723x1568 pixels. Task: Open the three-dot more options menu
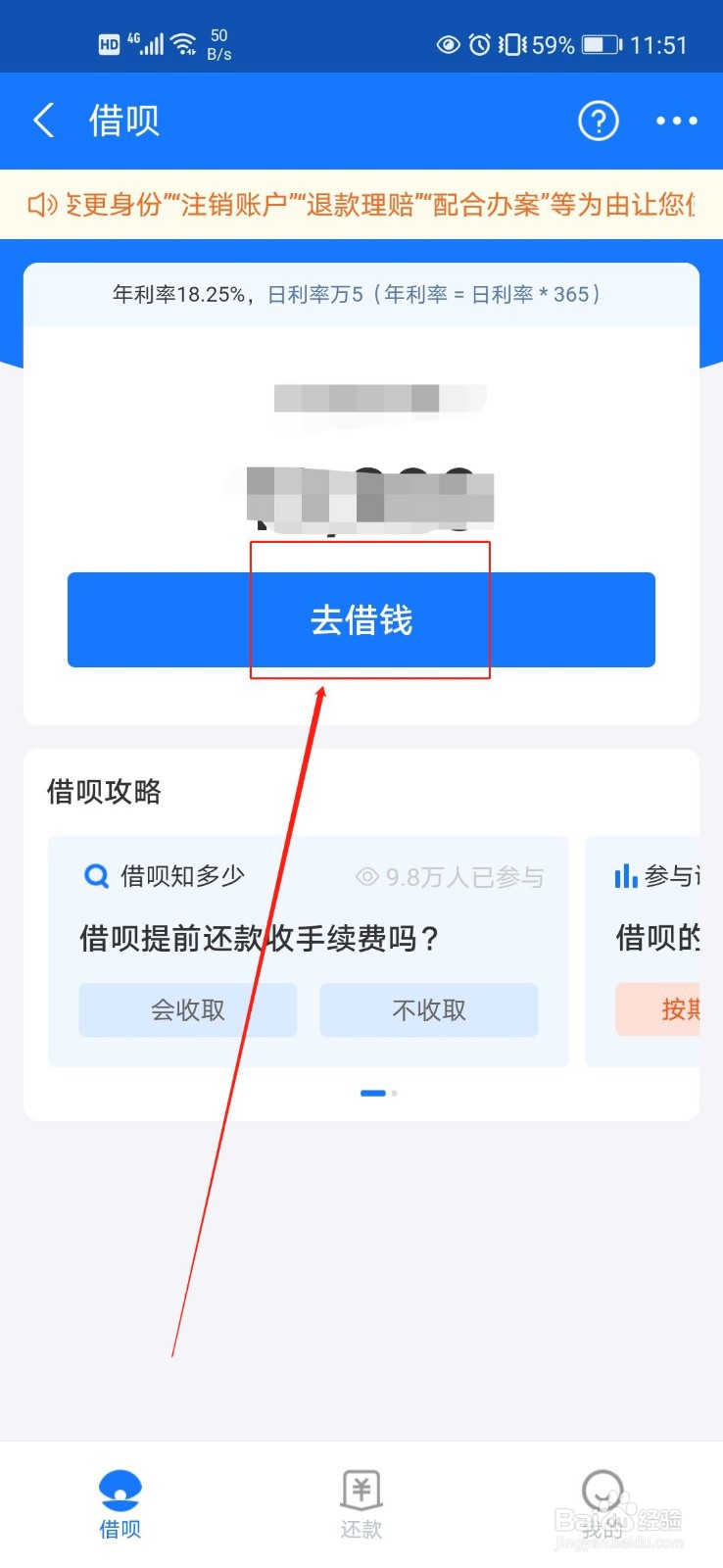677,121
